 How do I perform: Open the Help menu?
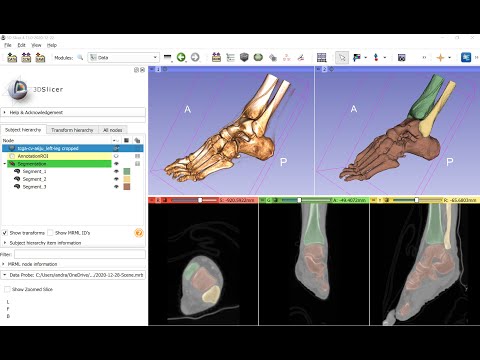52,45
